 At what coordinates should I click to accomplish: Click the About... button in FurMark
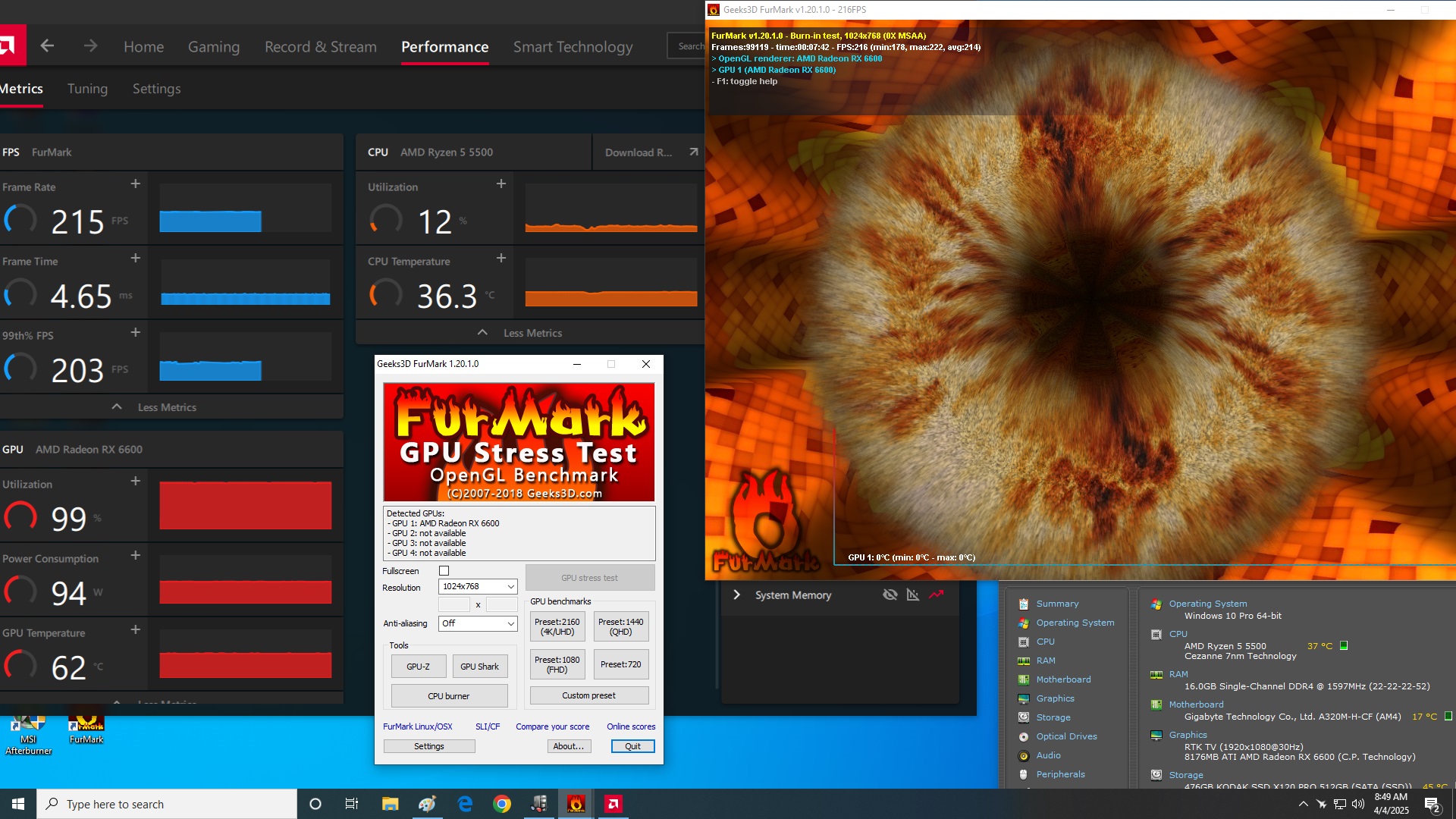click(569, 746)
